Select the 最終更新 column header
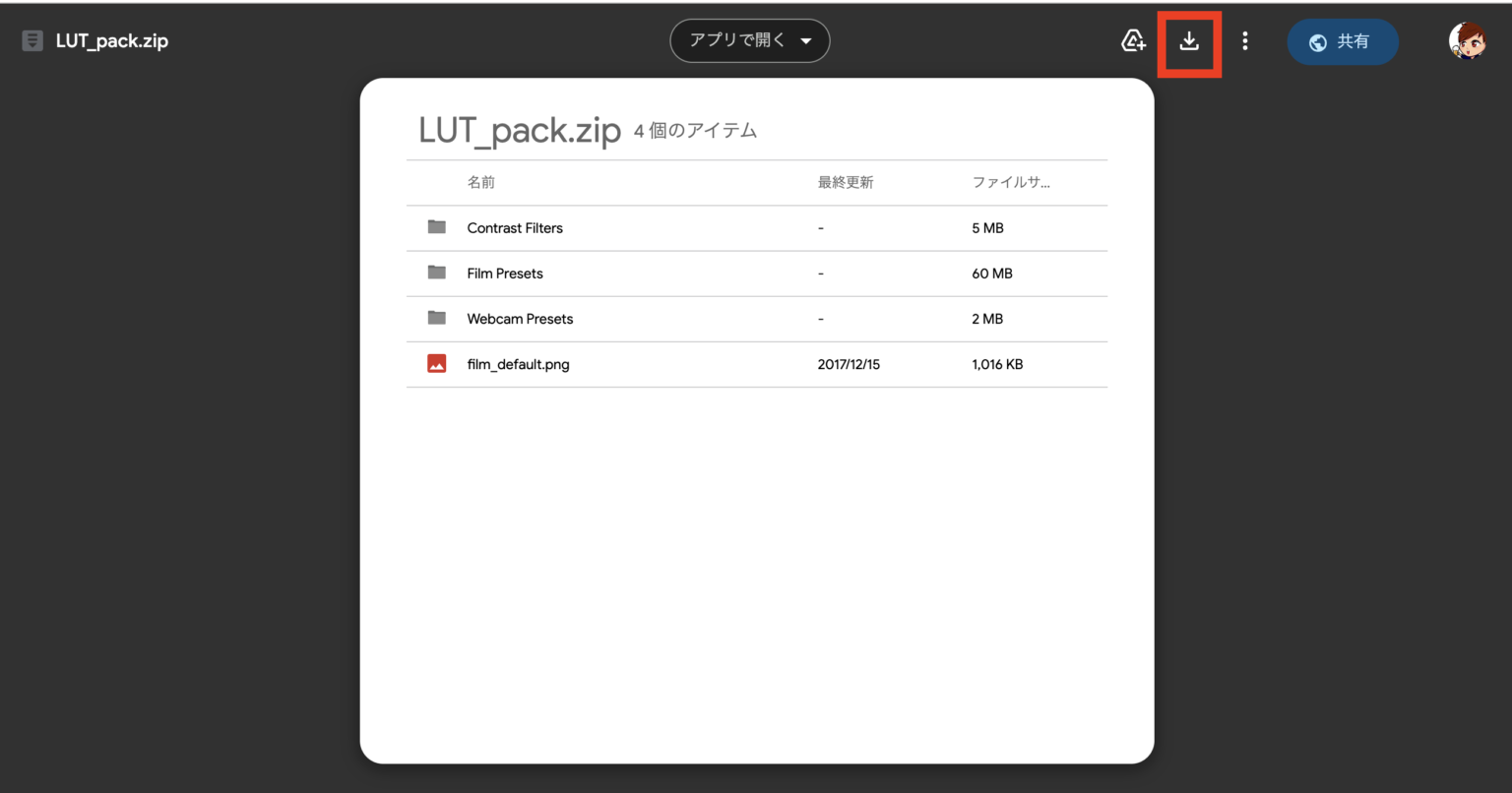 point(845,182)
